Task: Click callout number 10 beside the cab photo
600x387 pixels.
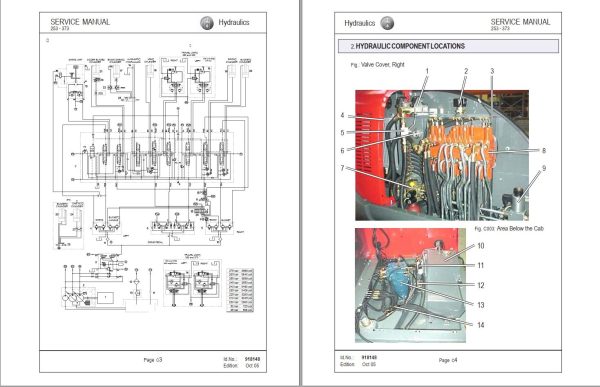Action: pyautogui.click(x=481, y=246)
